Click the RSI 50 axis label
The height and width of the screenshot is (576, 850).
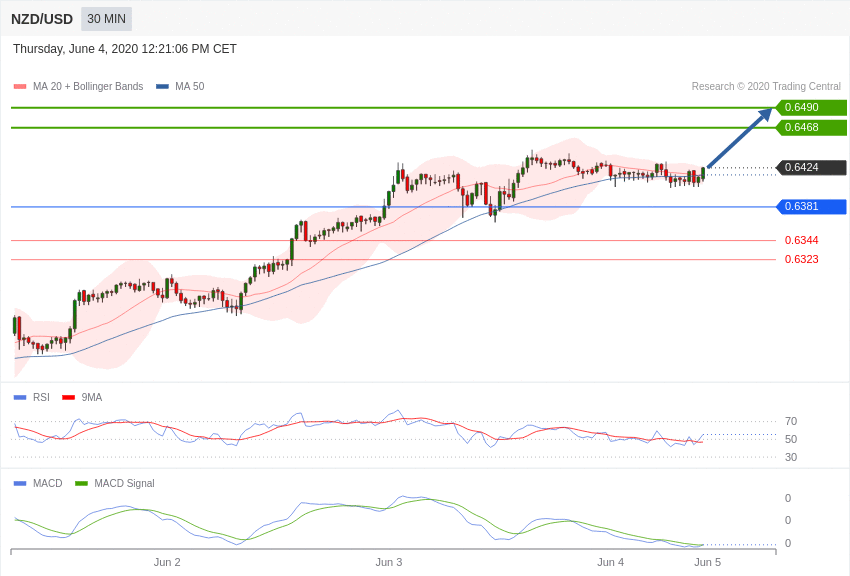click(791, 439)
